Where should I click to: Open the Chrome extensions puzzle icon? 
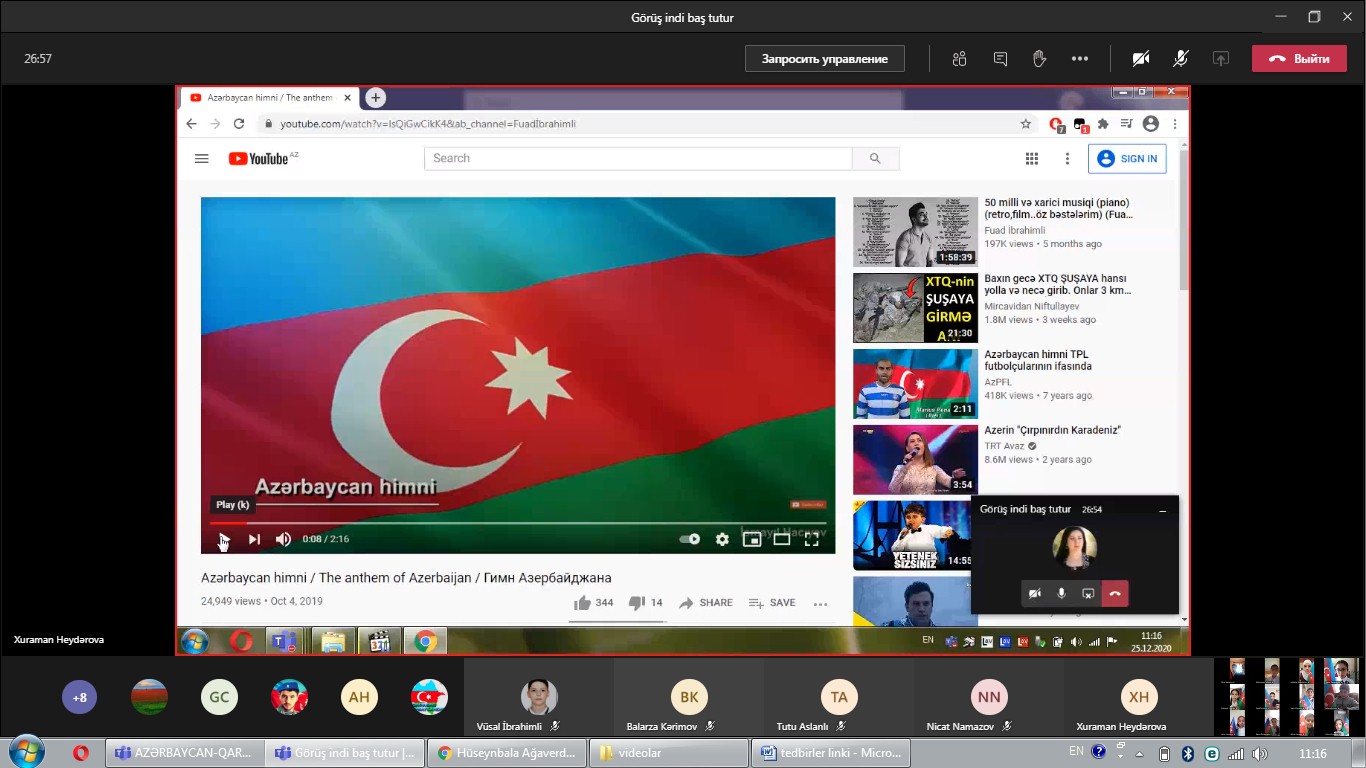[x=1103, y=124]
